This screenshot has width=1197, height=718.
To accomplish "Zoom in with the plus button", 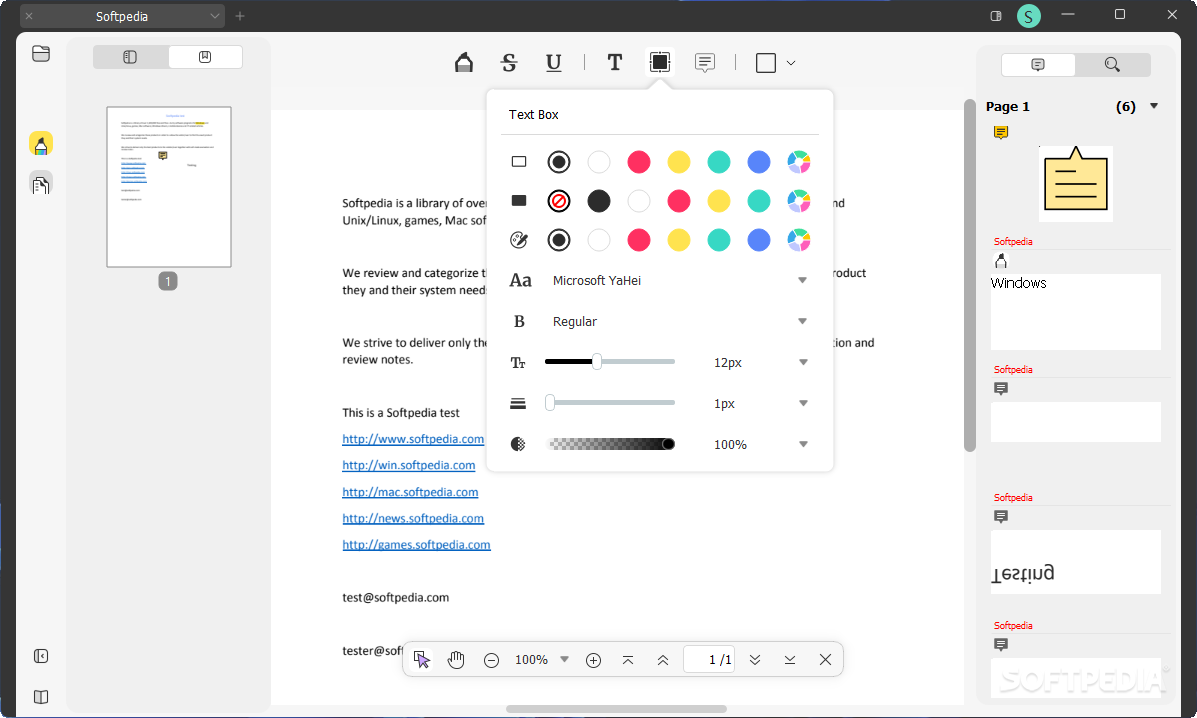I will (x=593, y=660).
